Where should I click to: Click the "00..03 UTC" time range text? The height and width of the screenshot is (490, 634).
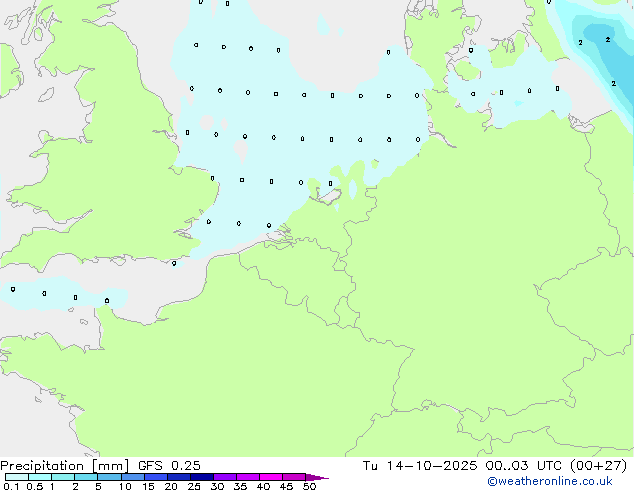[524, 466]
